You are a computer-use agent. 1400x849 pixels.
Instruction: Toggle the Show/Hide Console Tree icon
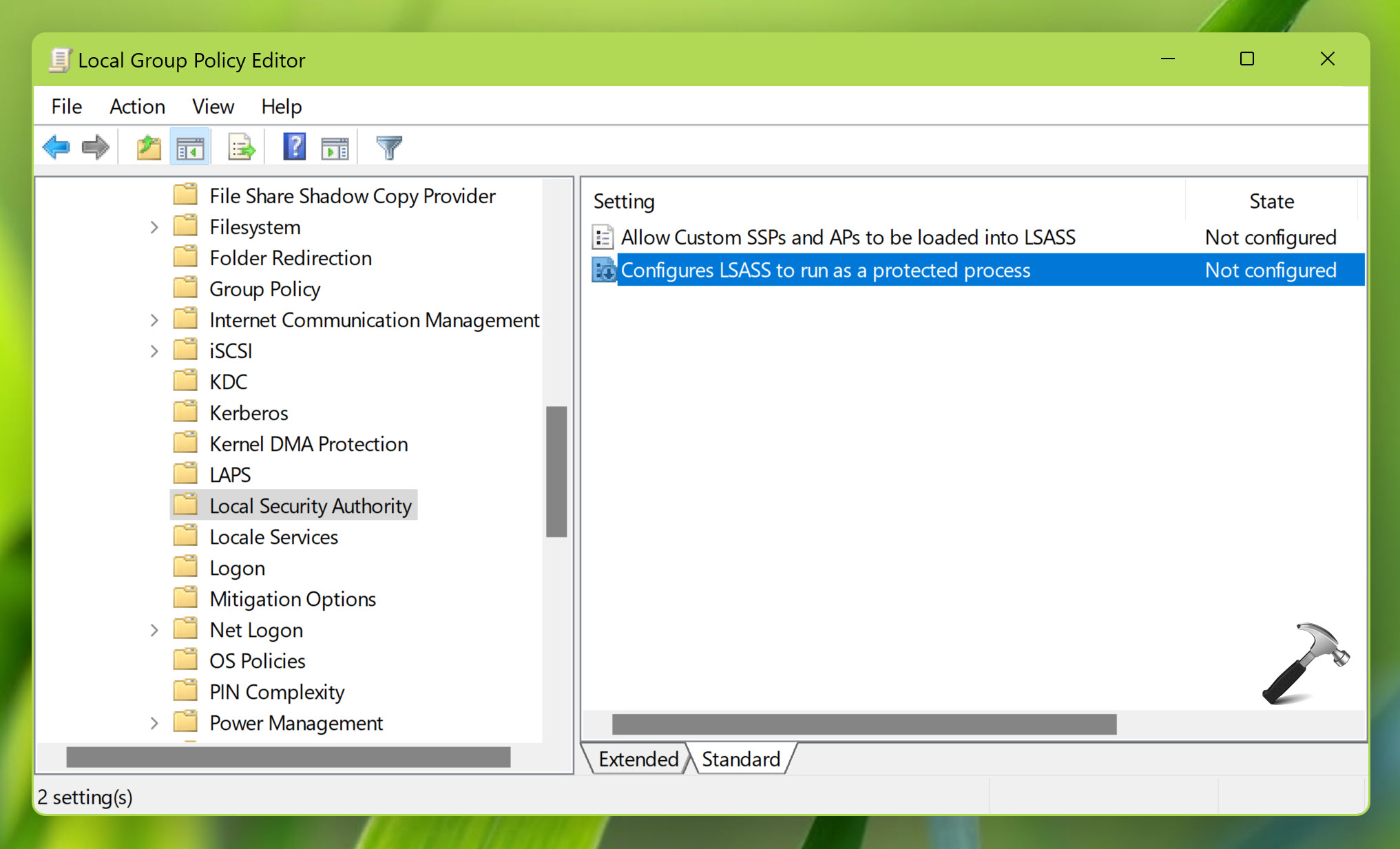[190, 147]
